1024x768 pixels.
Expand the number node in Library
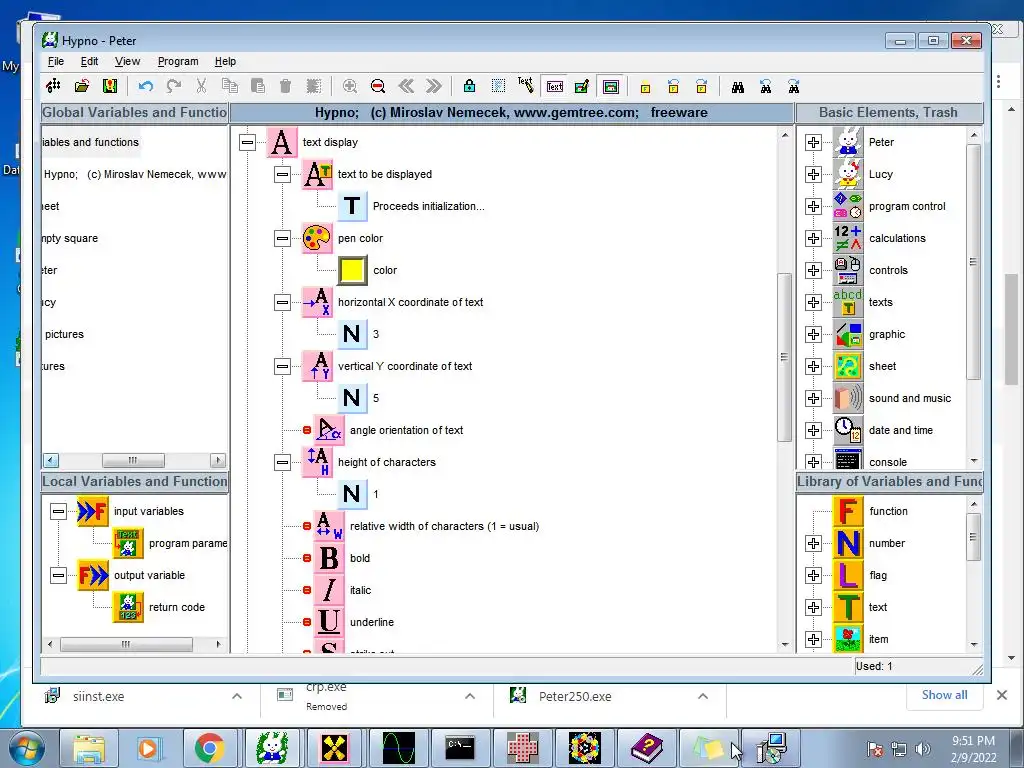click(x=813, y=543)
